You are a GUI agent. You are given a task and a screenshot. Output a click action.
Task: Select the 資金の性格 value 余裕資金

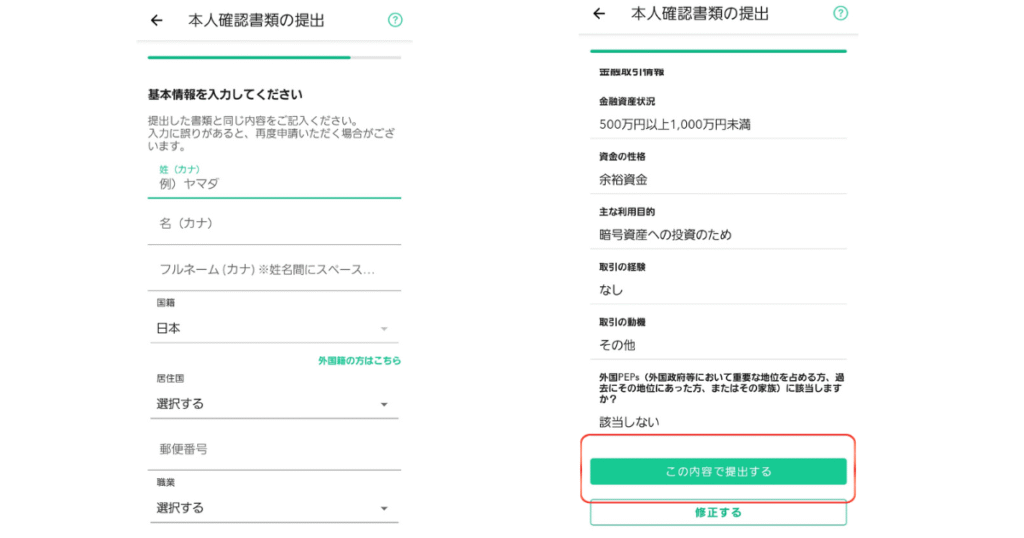(623, 180)
